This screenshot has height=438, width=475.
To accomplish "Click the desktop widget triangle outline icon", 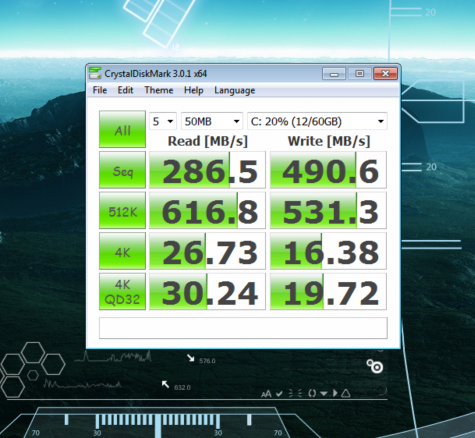I will [x=346, y=393].
